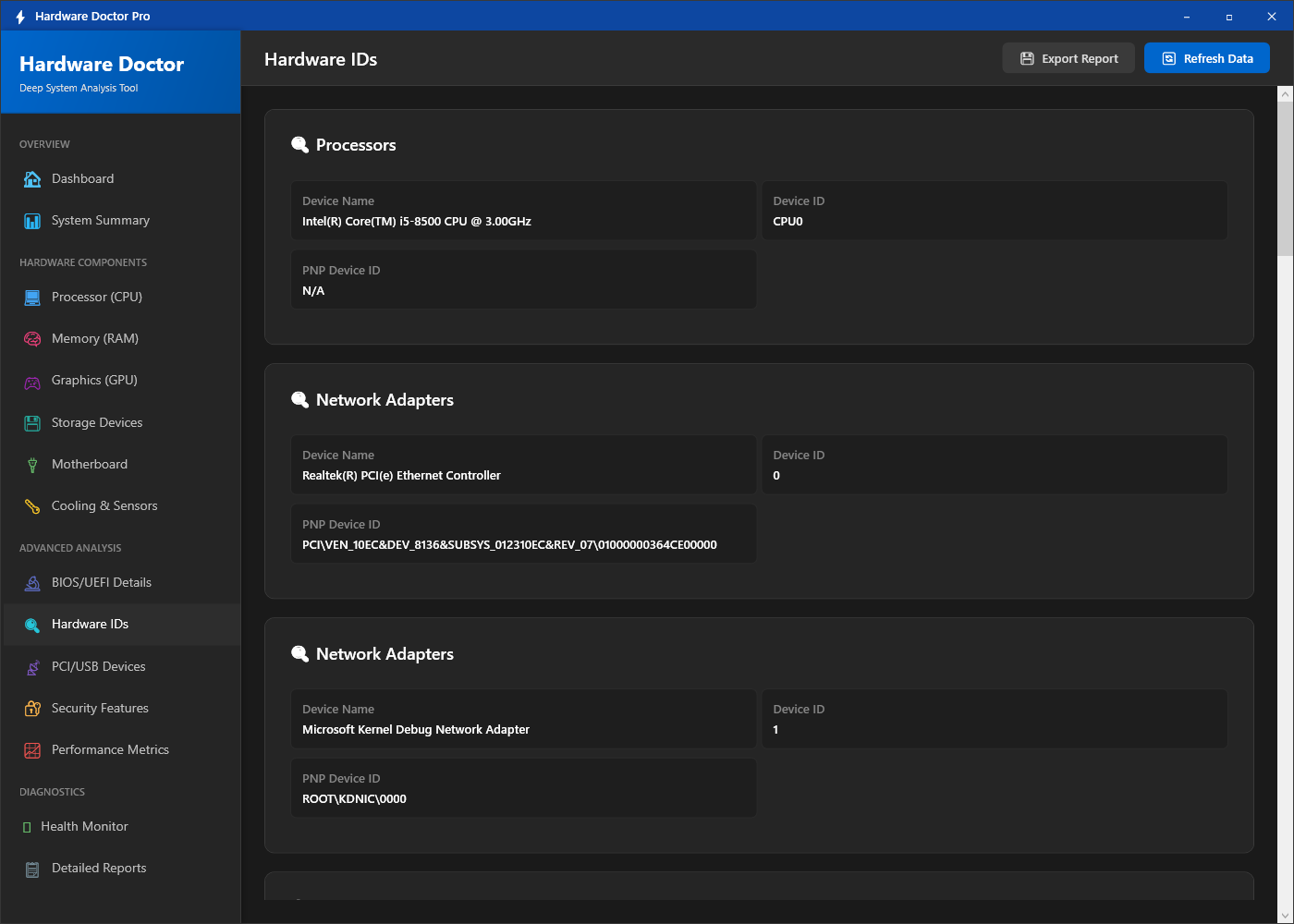Click the vertical scrollbar thumb

1285,178
